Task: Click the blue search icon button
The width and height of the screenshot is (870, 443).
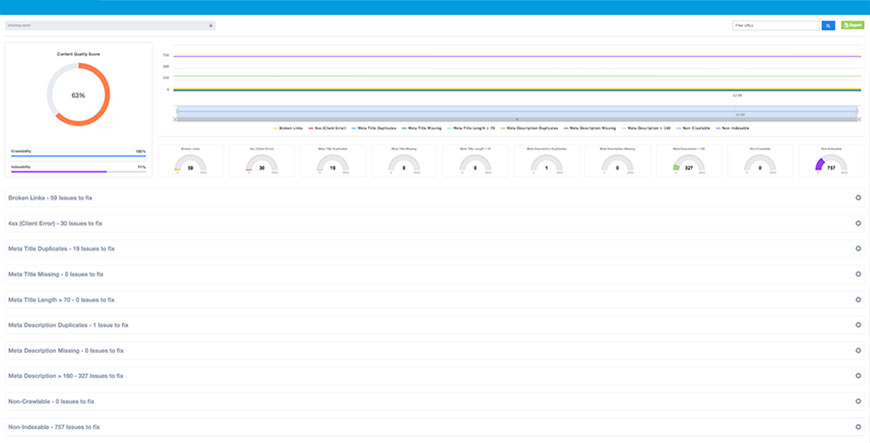Action: [x=828, y=25]
